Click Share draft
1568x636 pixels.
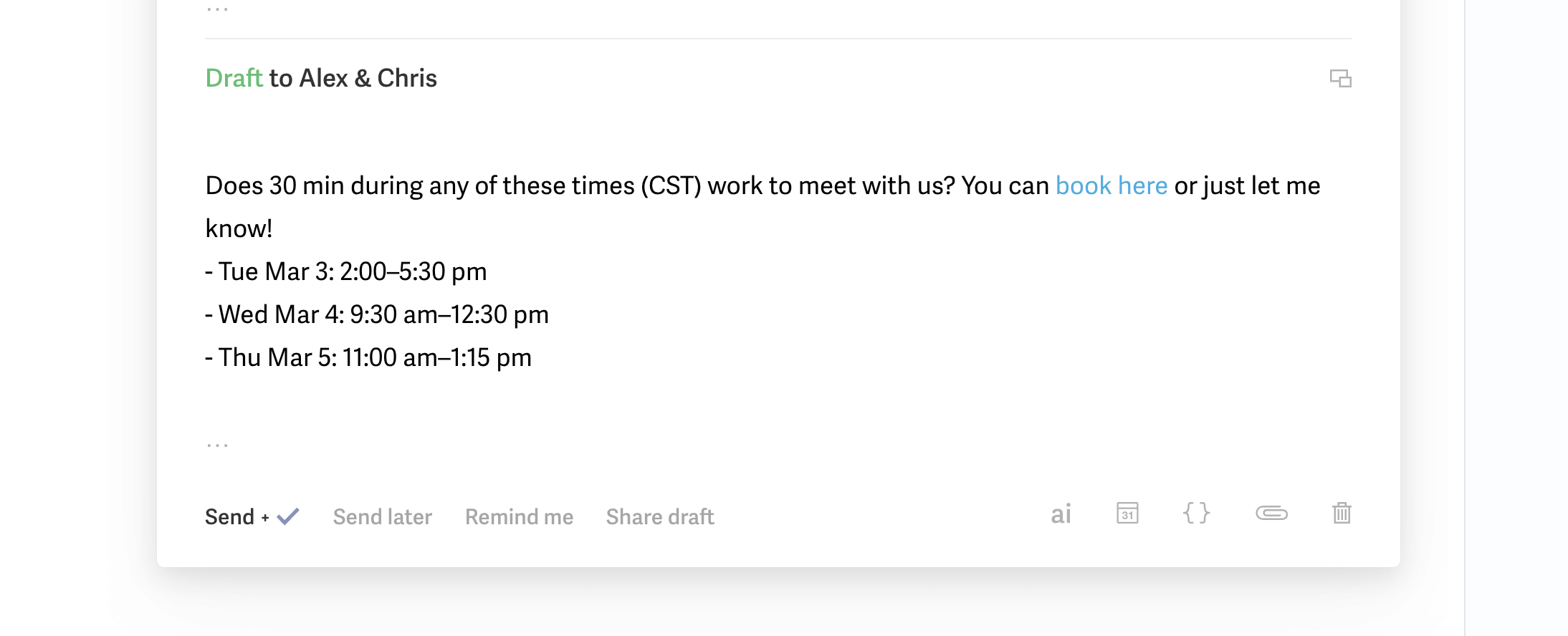[659, 517]
